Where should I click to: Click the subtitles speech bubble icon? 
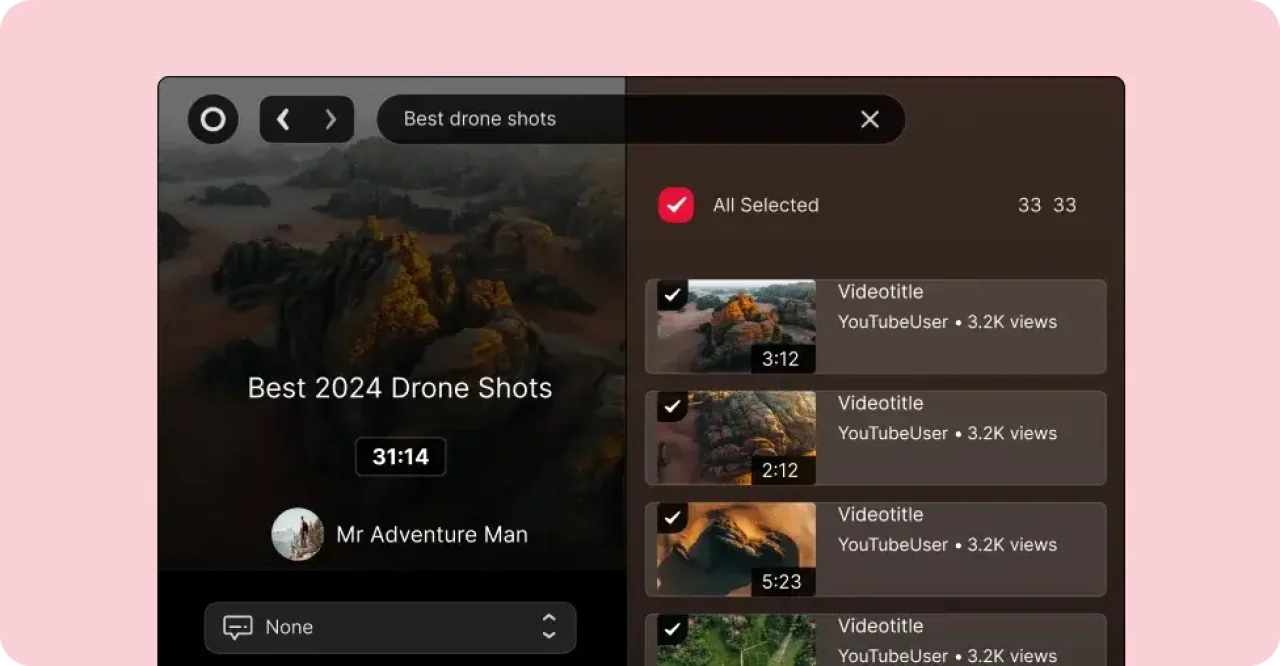point(238,628)
